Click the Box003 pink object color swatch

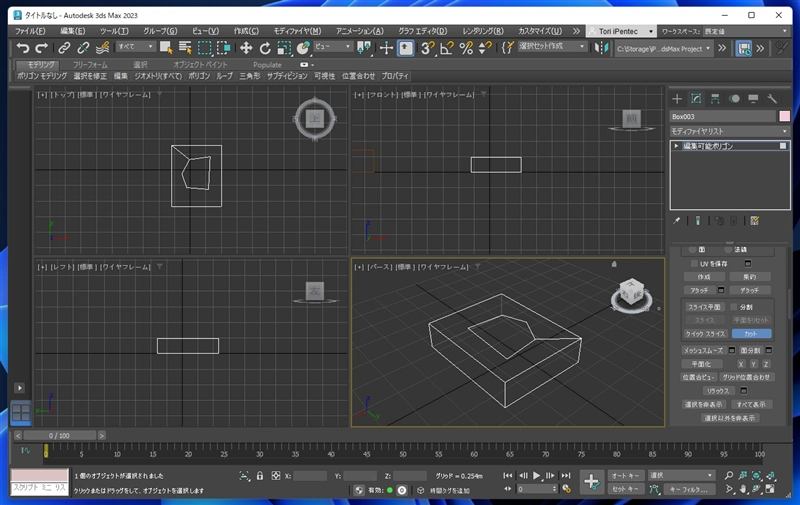[x=784, y=116]
